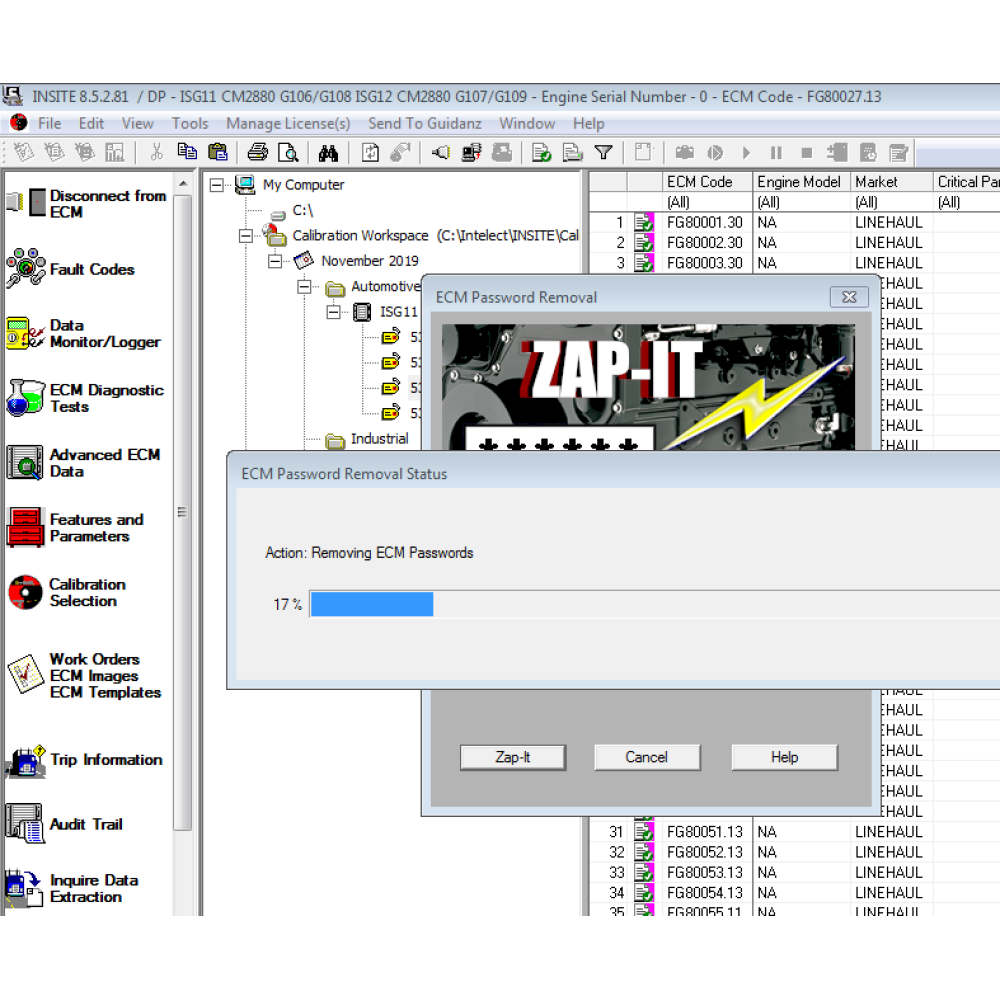Screen dimensions: 1000x1000
Task: Open Features and Parameters in sidebar
Action: point(75,528)
